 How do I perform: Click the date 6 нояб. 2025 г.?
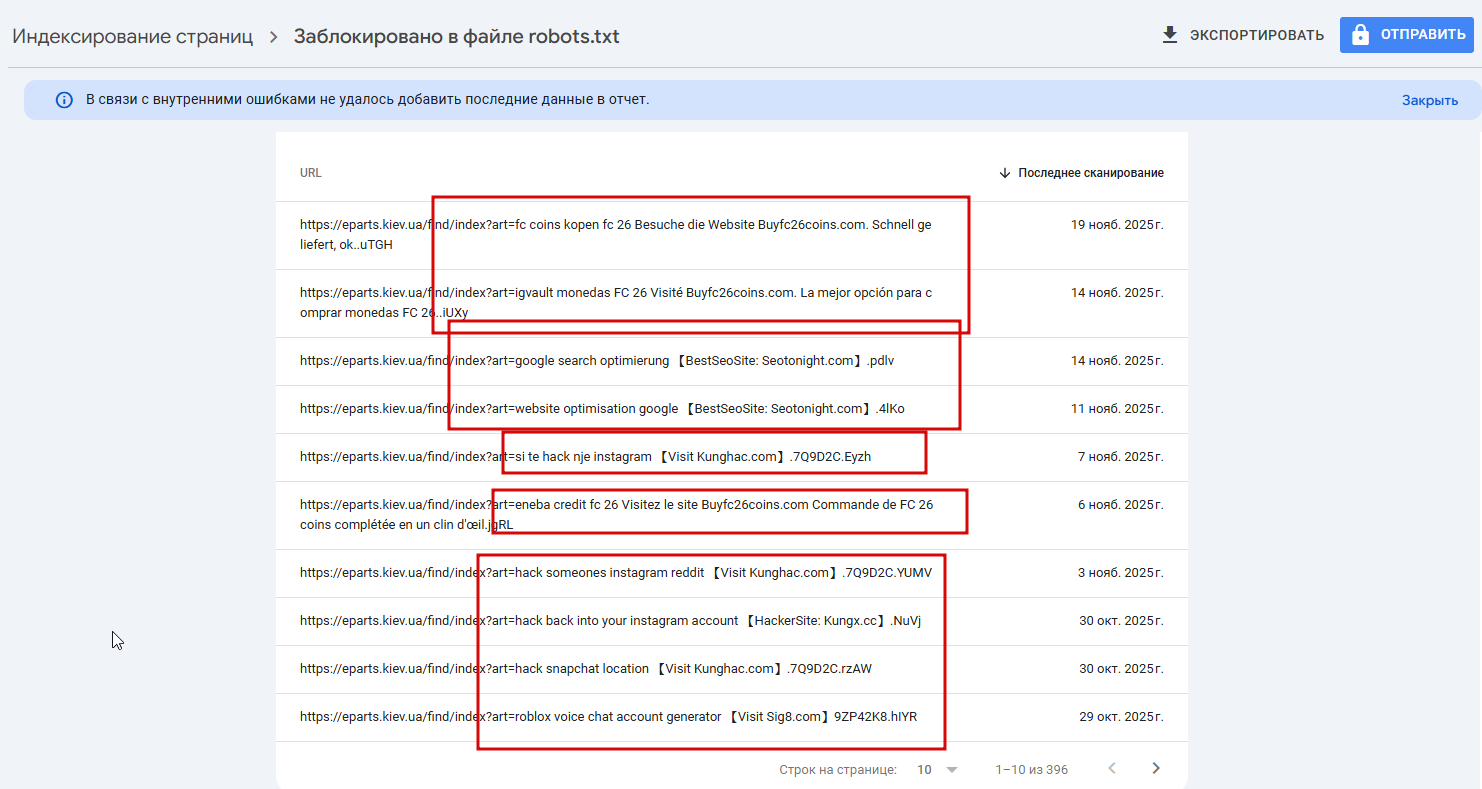(x=1121, y=505)
